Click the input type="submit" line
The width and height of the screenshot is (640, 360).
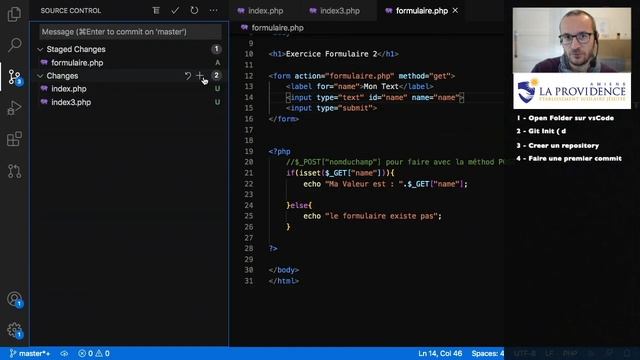[331, 108]
